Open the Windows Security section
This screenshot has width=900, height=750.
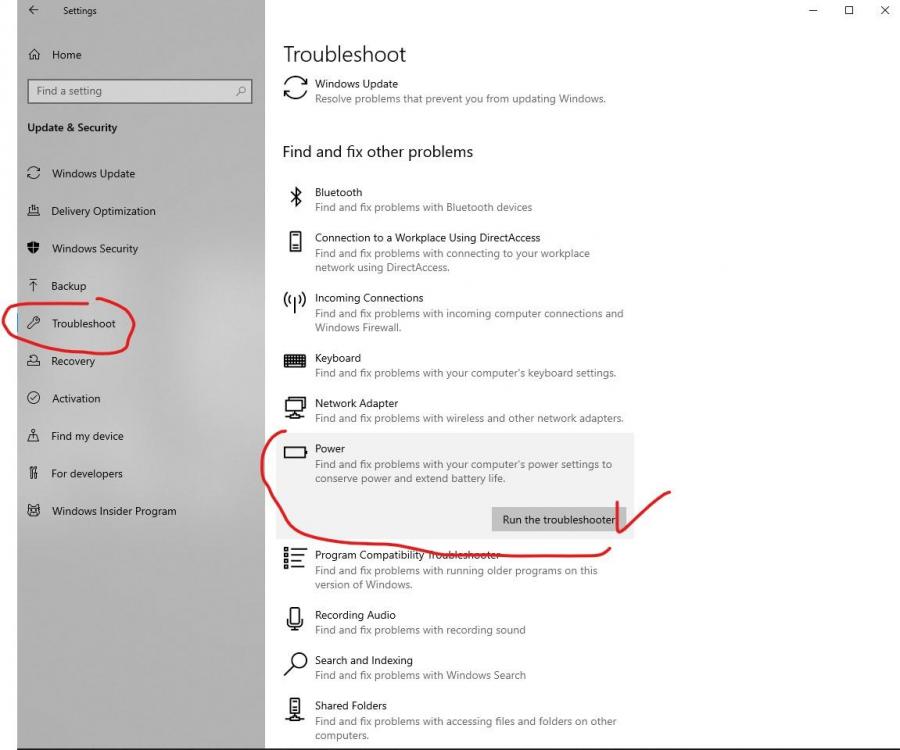(95, 248)
